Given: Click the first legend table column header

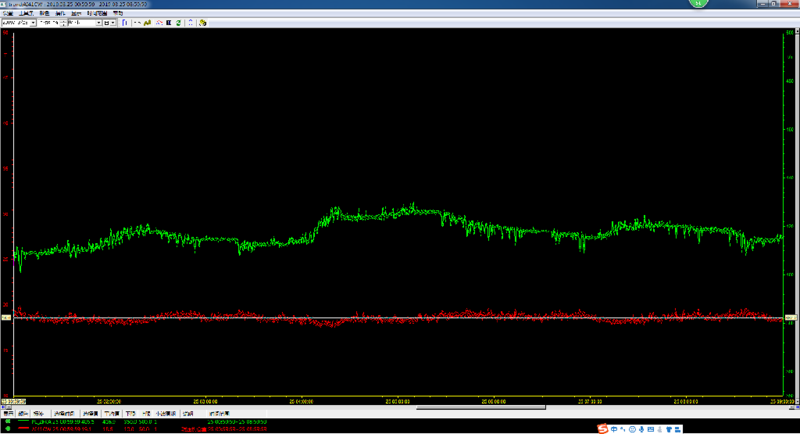Looking at the screenshot, I should 8,414.
